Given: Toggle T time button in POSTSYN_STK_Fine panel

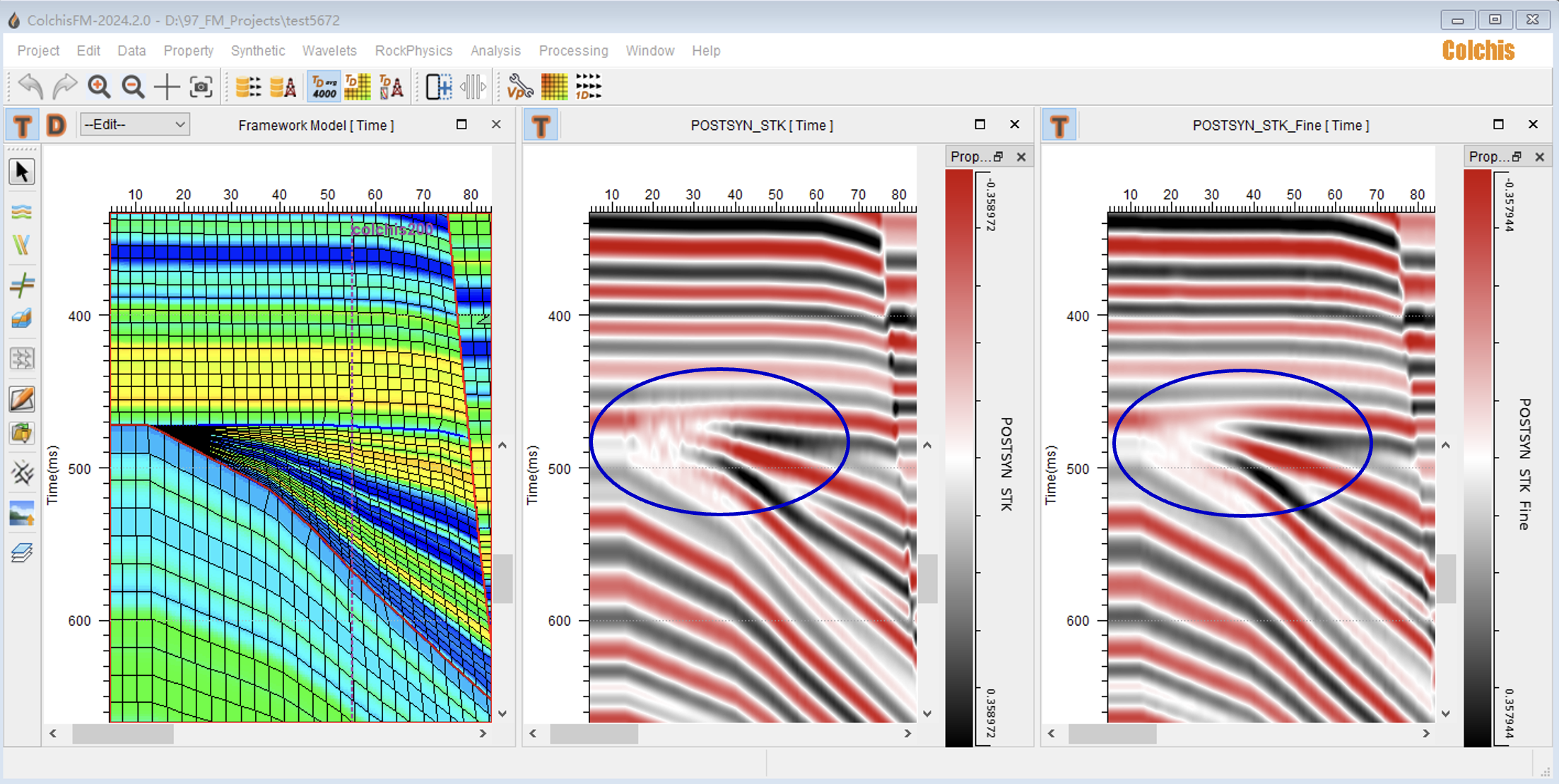Looking at the screenshot, I should pyautogui.click(x=1059, y=126).
